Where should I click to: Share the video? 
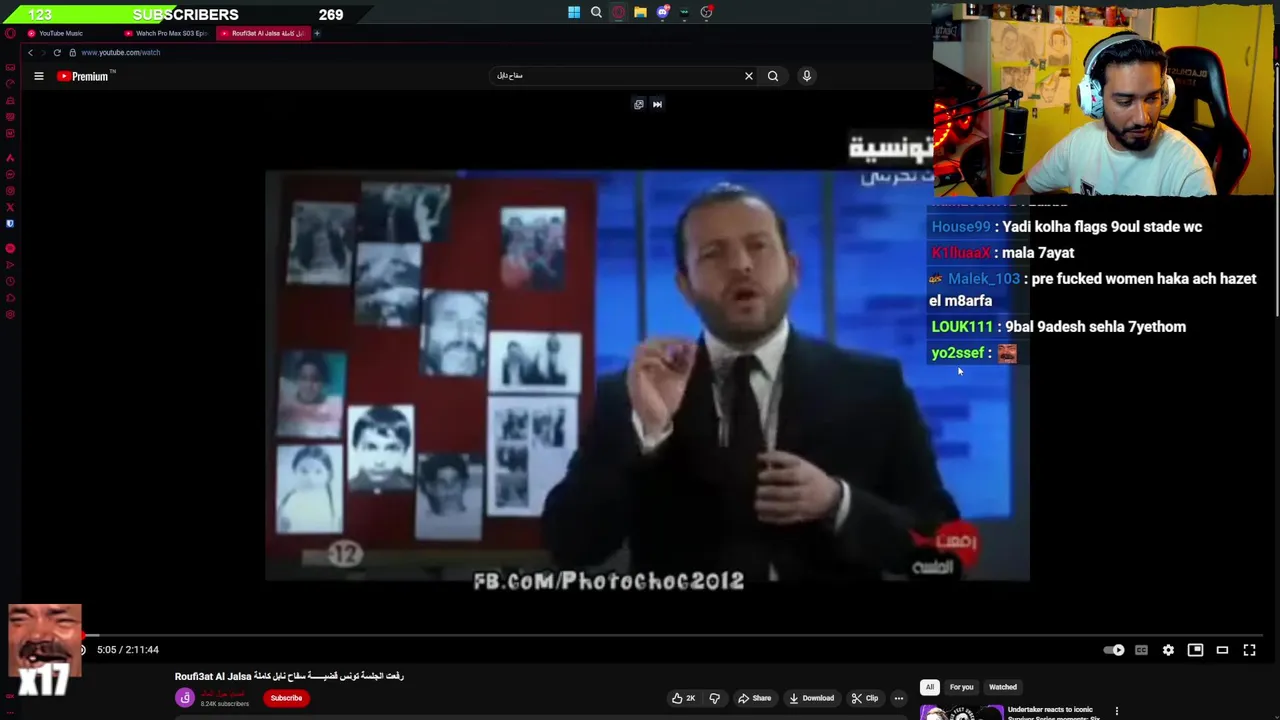[x=754, y=698]
